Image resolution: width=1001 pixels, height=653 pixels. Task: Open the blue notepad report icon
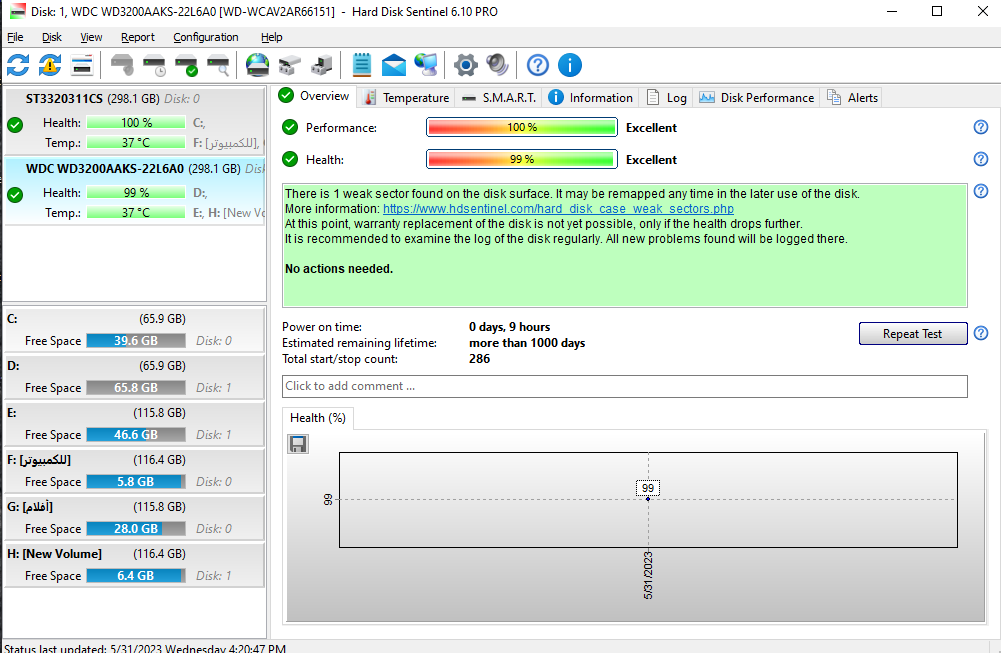click(362, 66)
